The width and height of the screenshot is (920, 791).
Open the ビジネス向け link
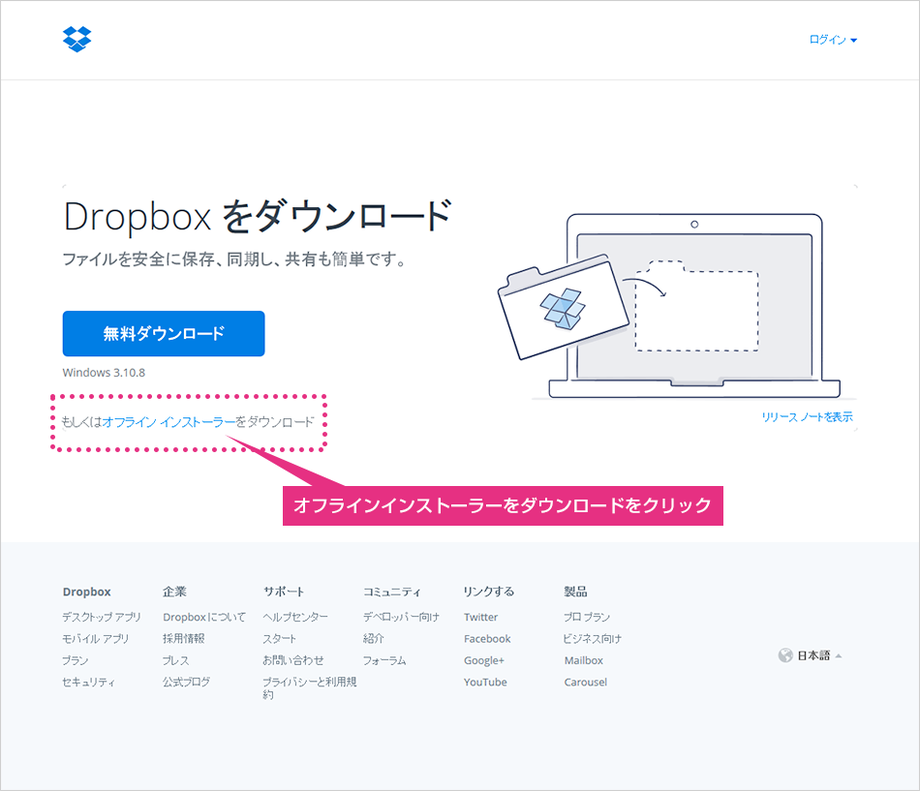593,638
